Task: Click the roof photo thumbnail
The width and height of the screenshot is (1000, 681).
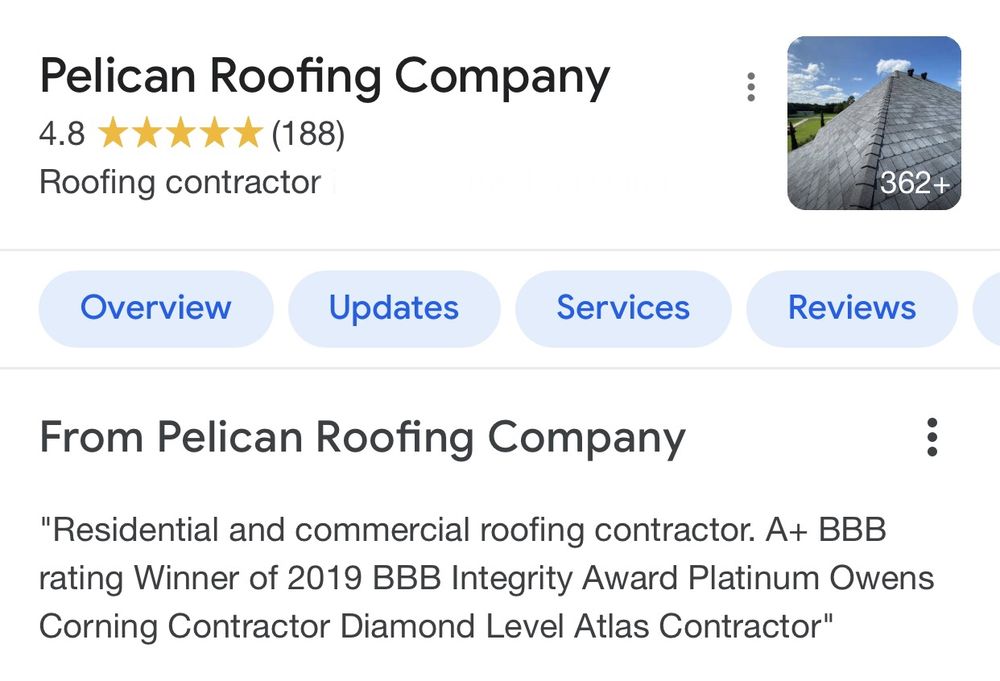Action: tap(872, 120)
